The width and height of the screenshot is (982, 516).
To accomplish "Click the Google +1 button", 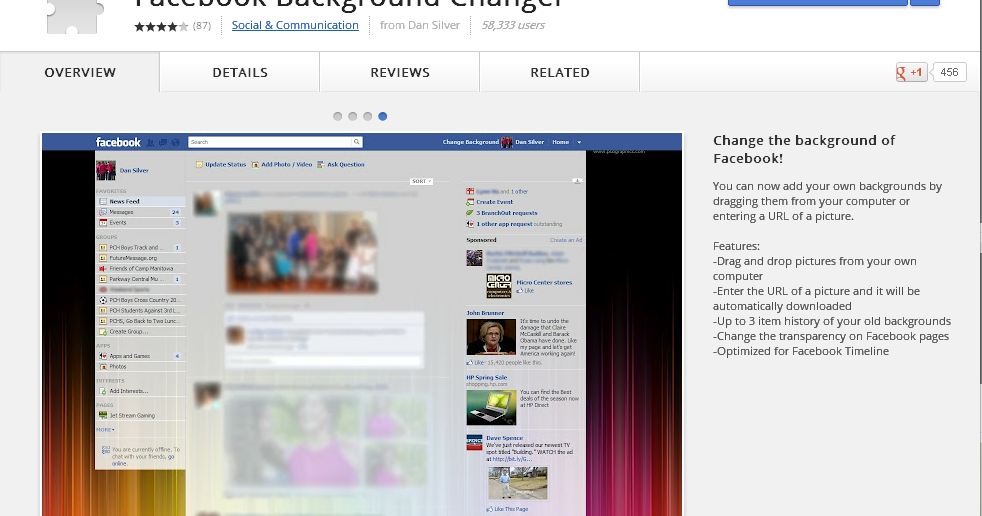I will (911, 72).
